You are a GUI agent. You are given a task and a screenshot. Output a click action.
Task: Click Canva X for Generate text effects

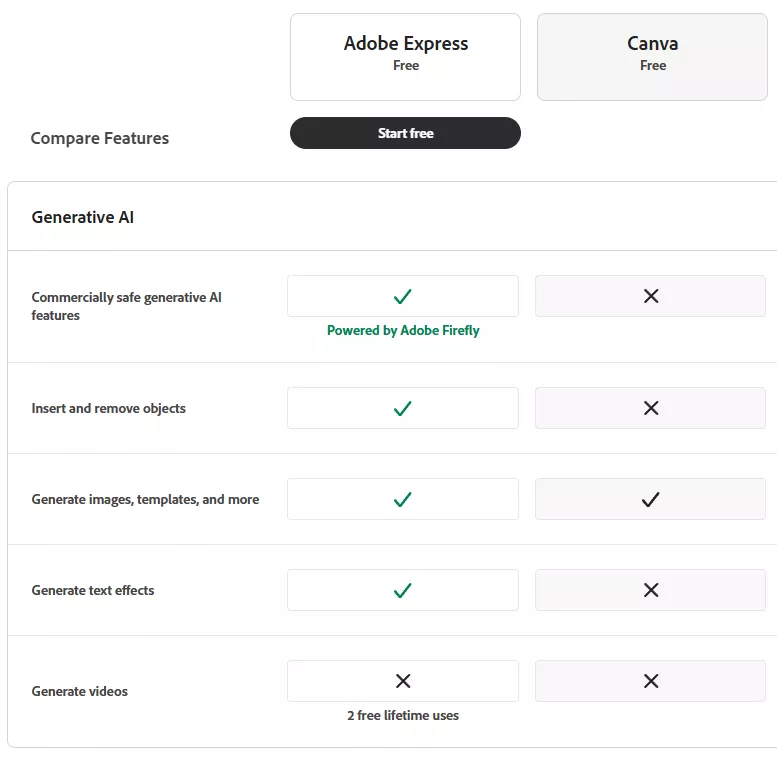click(x=651, y=590)
